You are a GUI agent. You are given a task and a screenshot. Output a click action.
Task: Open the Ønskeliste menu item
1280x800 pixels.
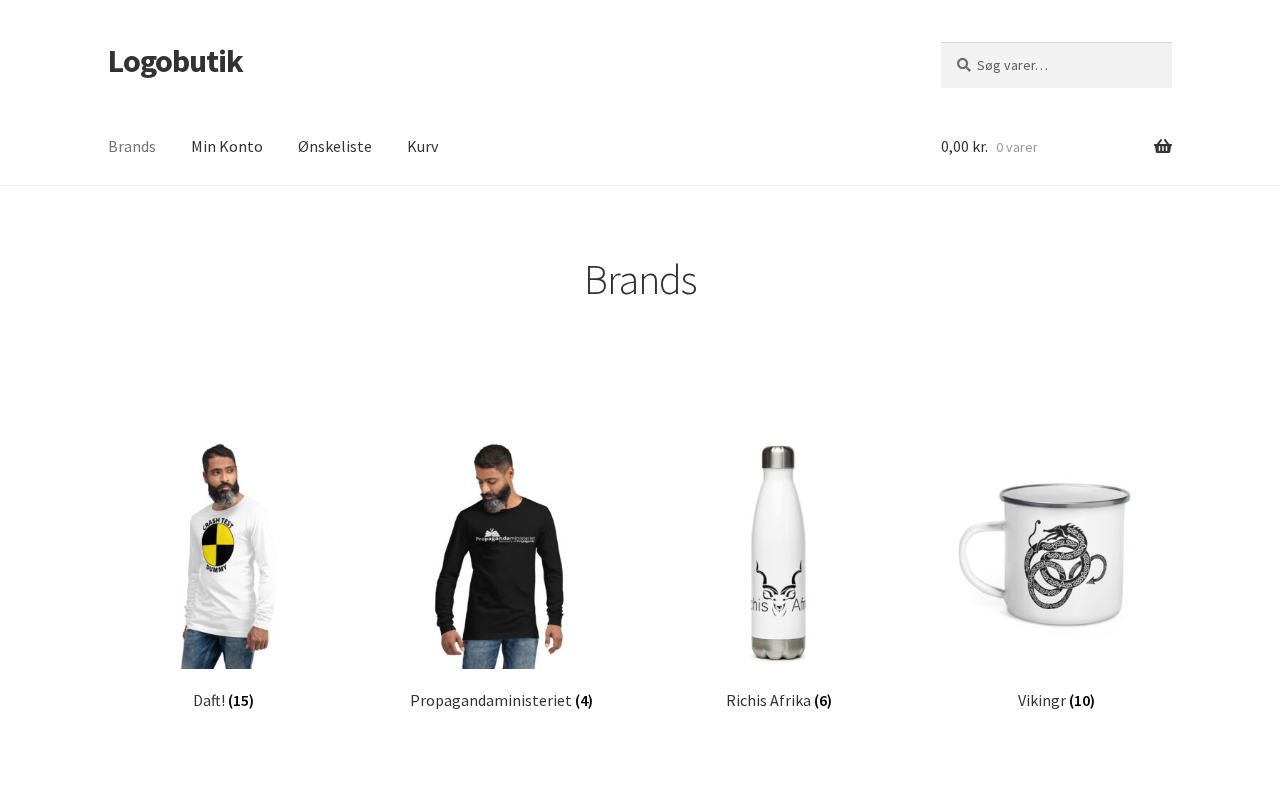[335, 146]
